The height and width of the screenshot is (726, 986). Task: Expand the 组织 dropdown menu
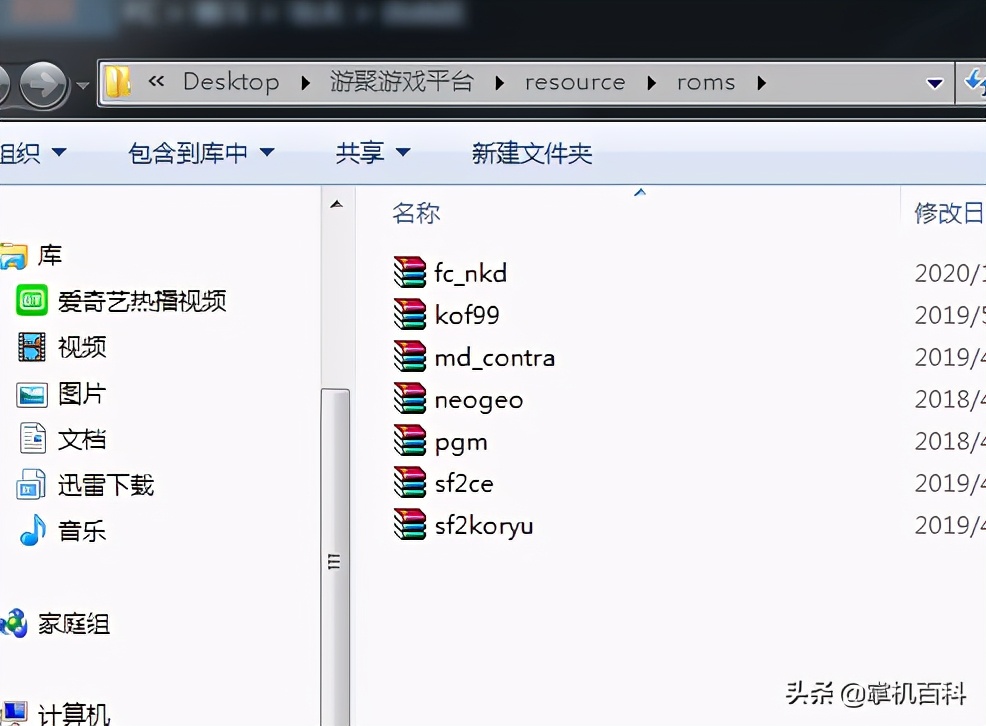point(36,152)
